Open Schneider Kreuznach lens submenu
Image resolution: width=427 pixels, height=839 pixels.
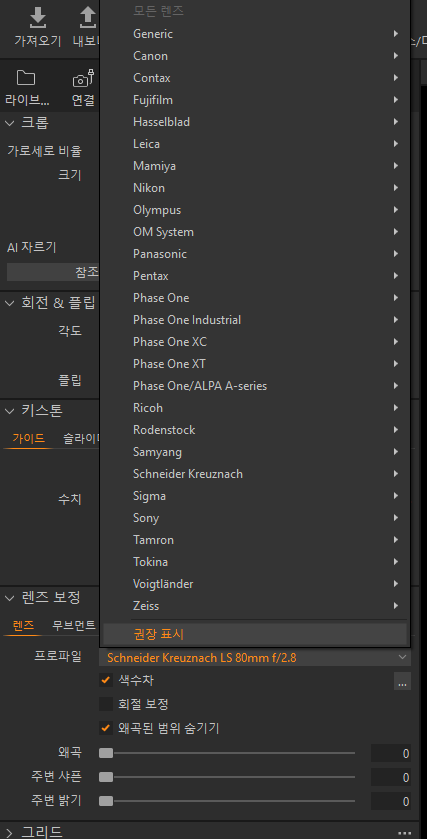tap(255, 474)
